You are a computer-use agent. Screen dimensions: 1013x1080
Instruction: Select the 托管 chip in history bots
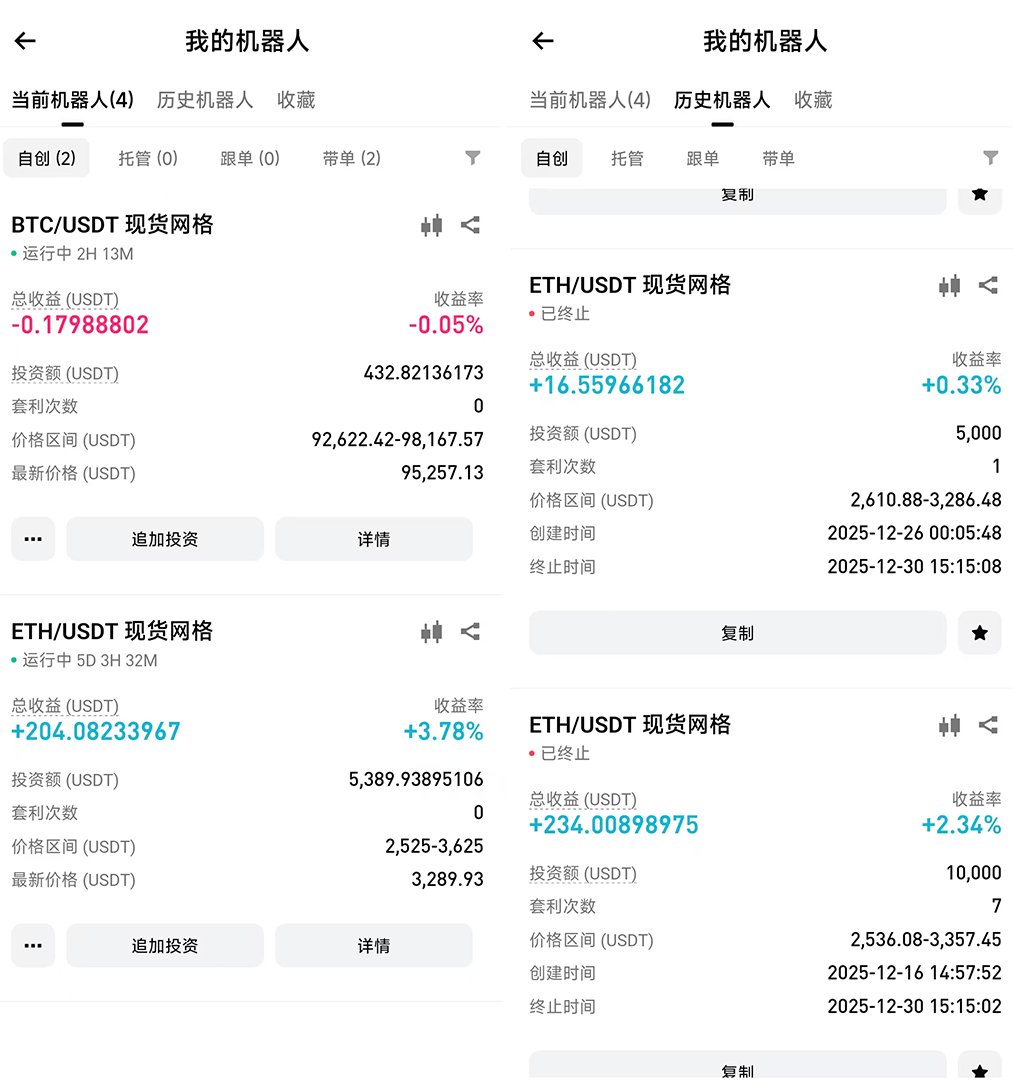click(627, 158)
